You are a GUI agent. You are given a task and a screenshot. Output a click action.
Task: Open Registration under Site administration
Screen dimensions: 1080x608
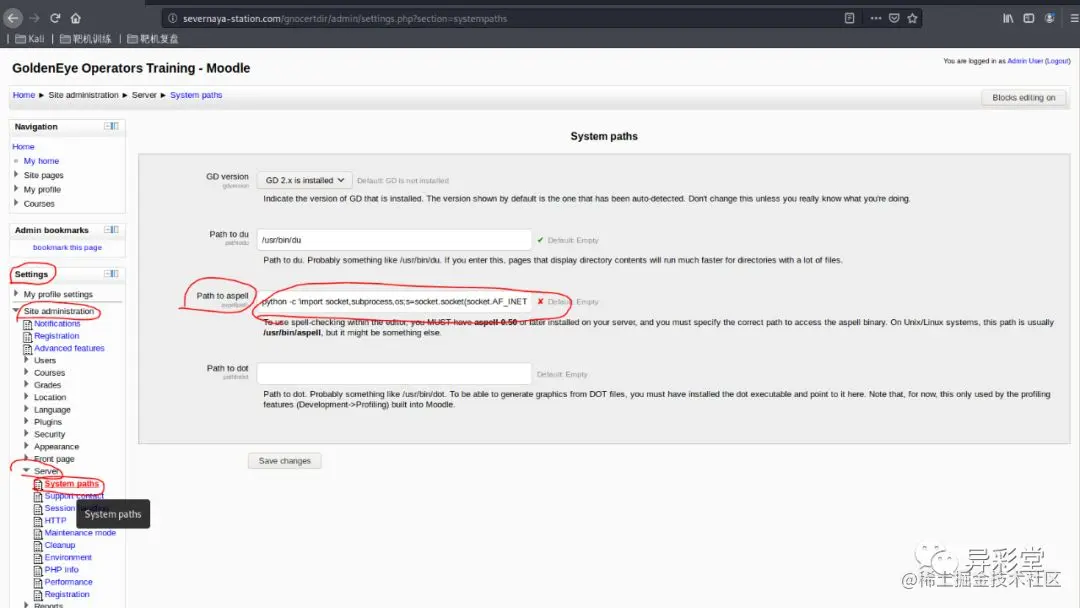coord(56,336)
